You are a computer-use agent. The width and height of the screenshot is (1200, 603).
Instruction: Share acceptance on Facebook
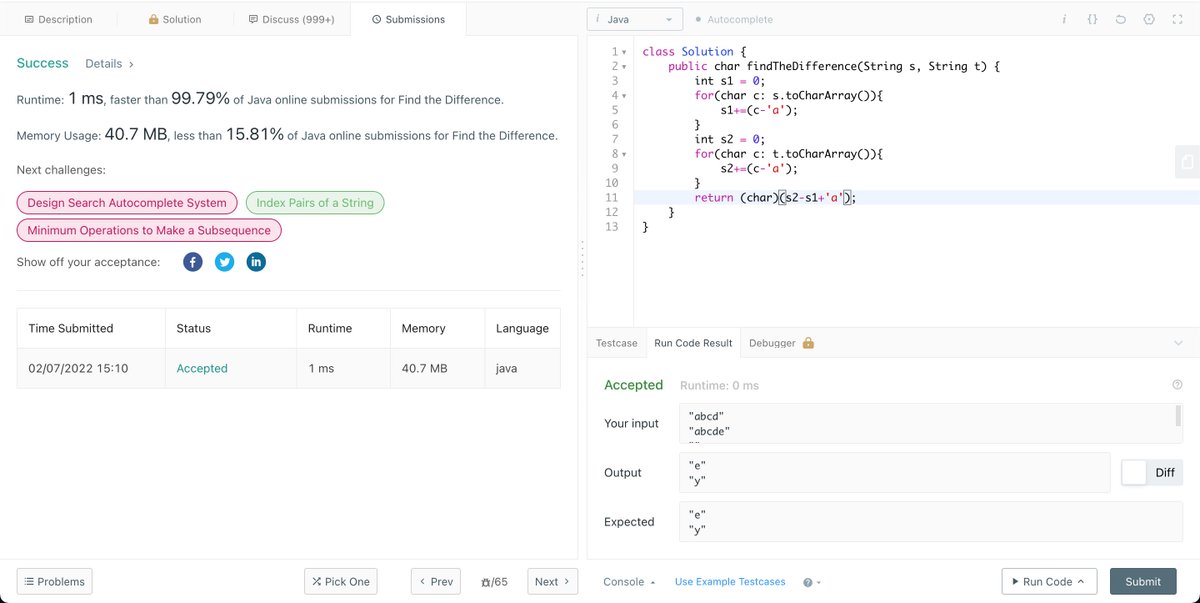click(193, 262)
